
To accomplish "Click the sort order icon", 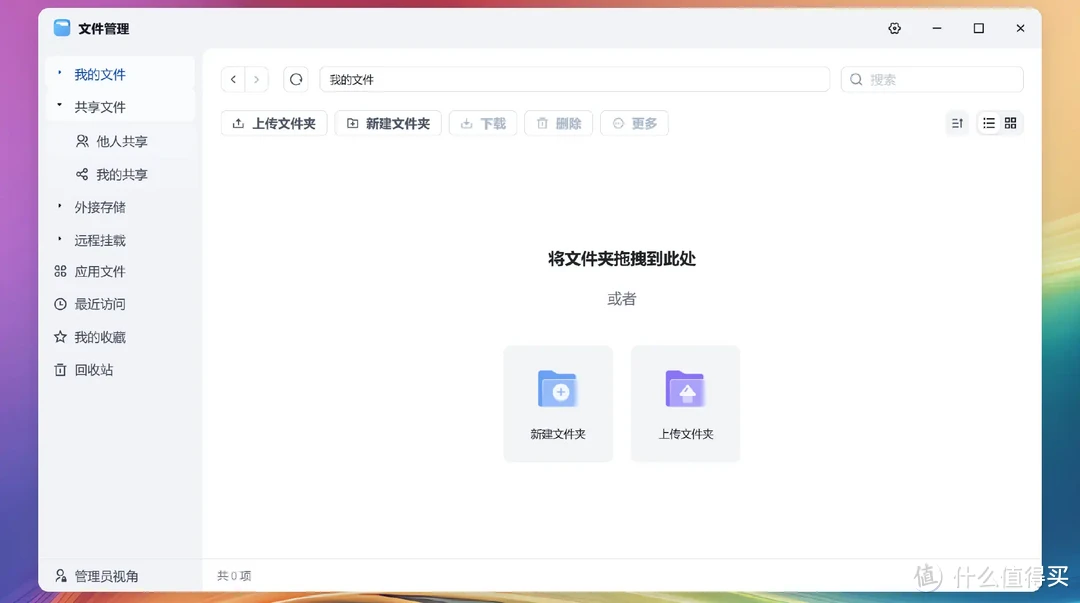I will click(x=957, y=123).
